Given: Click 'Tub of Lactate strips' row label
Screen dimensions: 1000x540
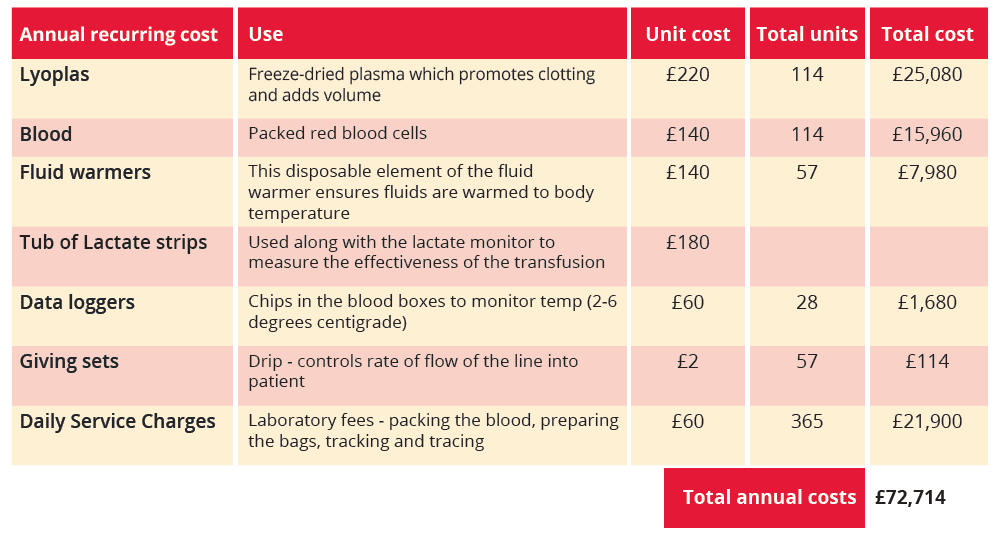Looking at the screenshot, I should tap(114, 242).
